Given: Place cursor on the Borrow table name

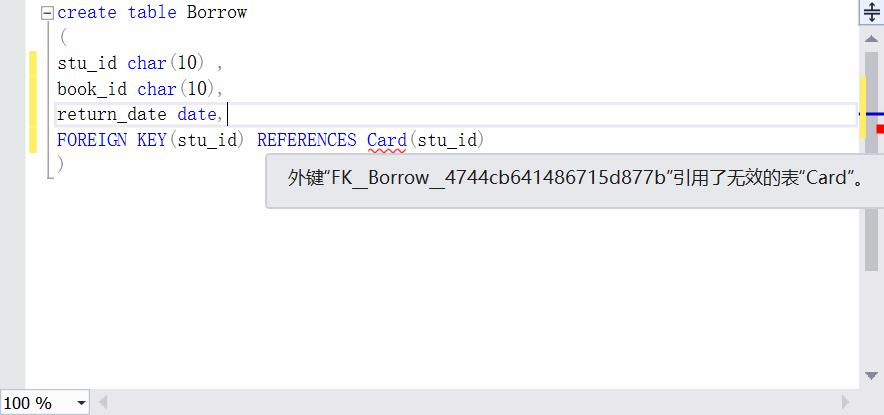Looking at the screenshot, I should 217,12.
